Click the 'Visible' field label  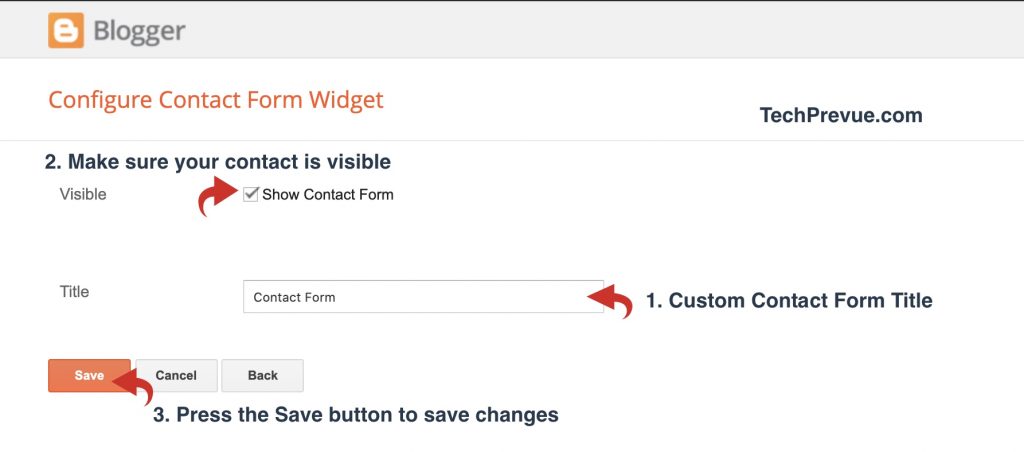coord(83,194)
